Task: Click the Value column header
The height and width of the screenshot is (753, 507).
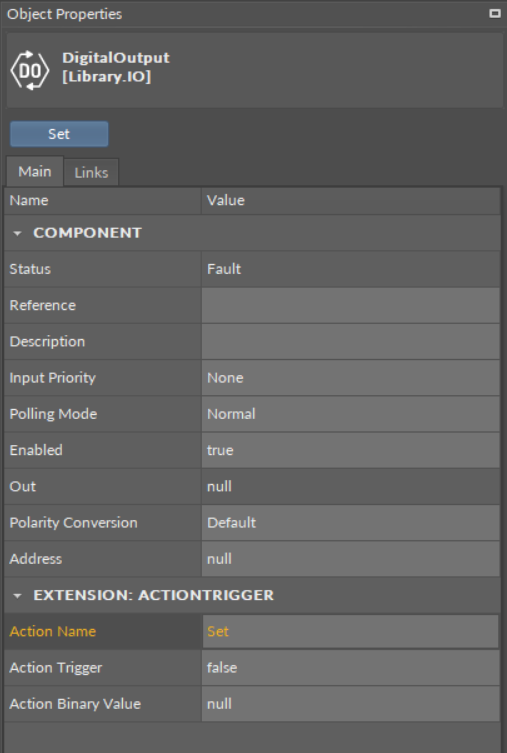Action: 350,201
